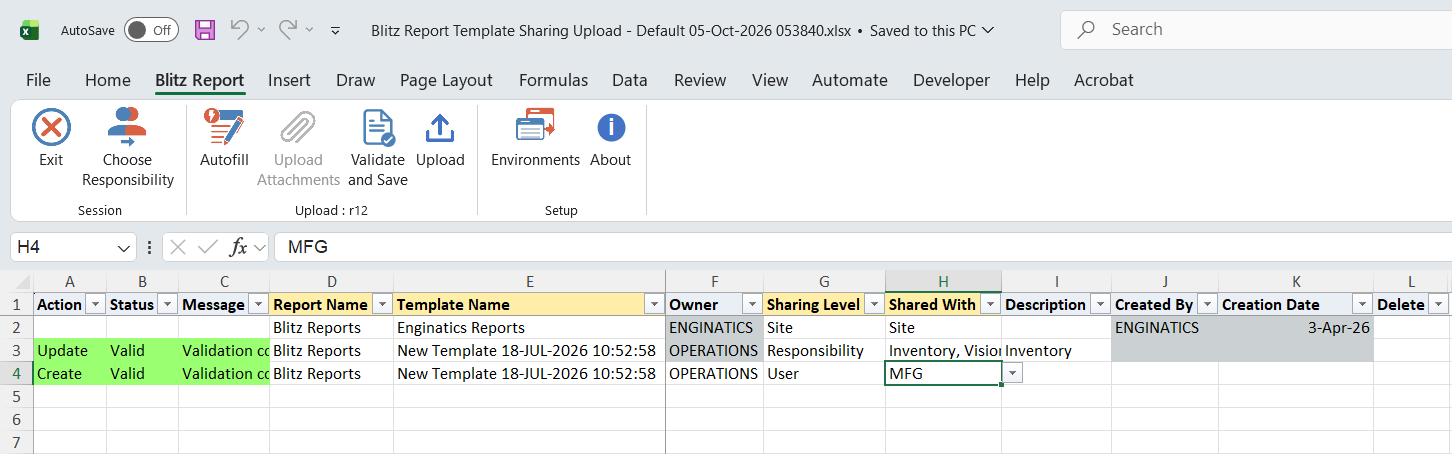Click the Exit icon in Session group

click(x=51, y=128)
